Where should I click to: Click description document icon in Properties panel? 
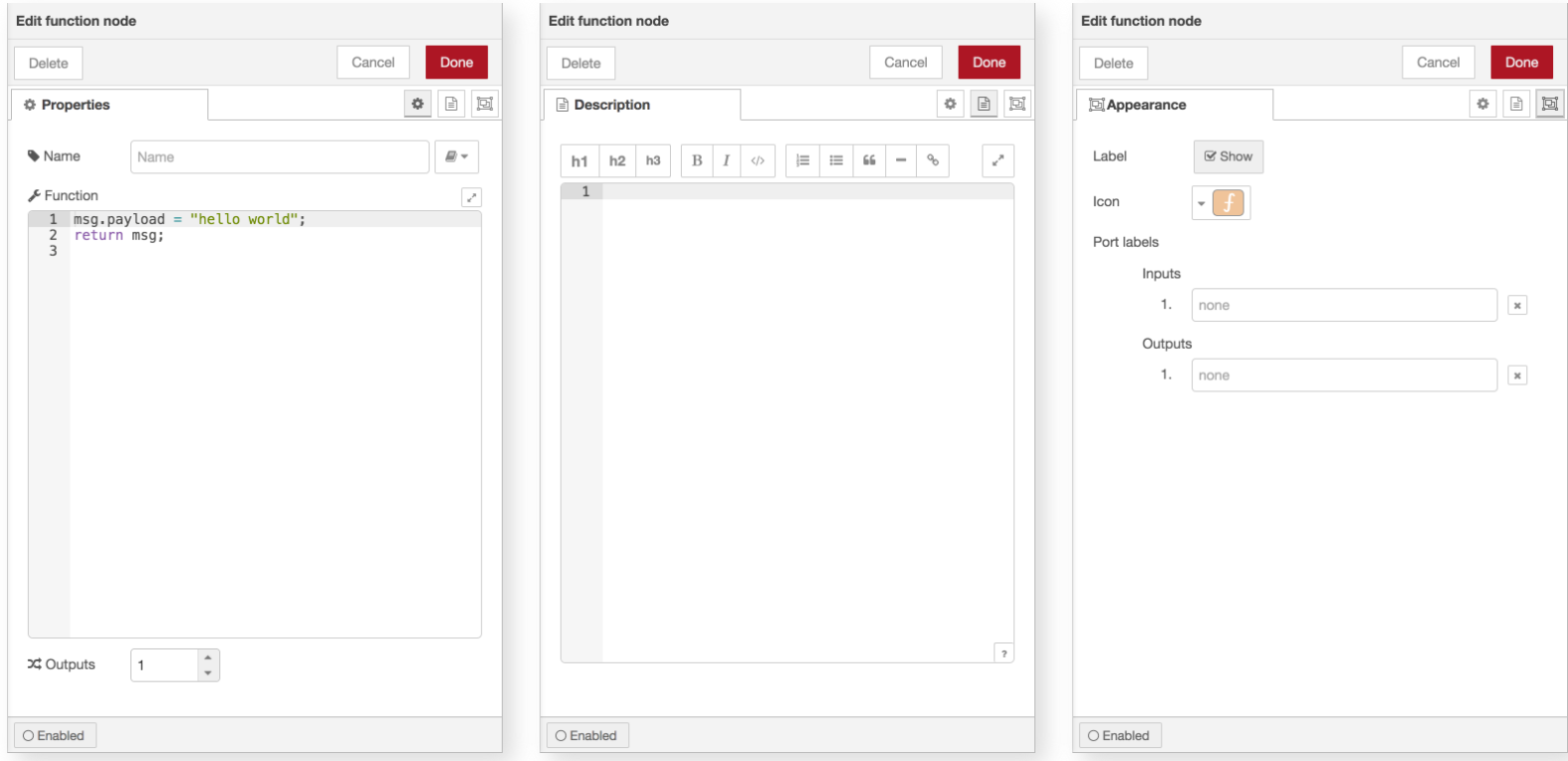tap(451, 104)
